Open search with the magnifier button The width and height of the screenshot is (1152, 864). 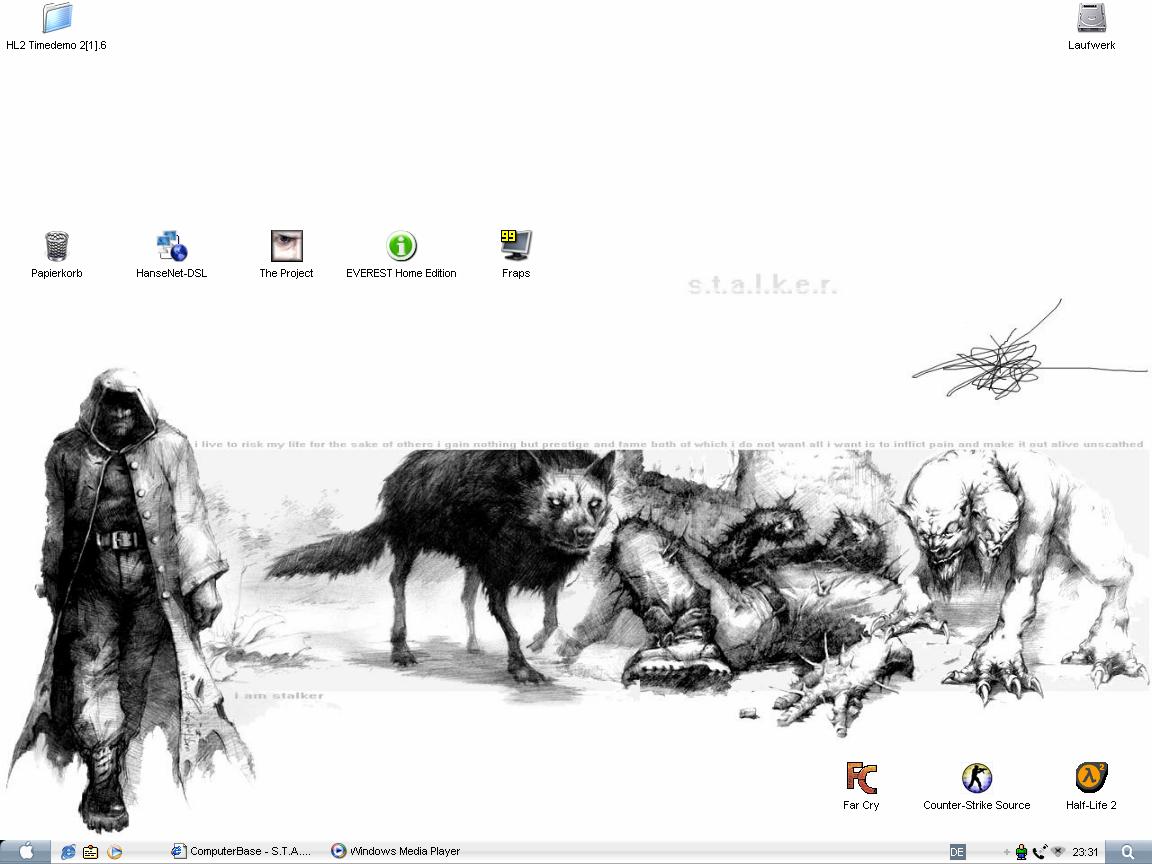pyautogui.click(x=1128, y=852)
